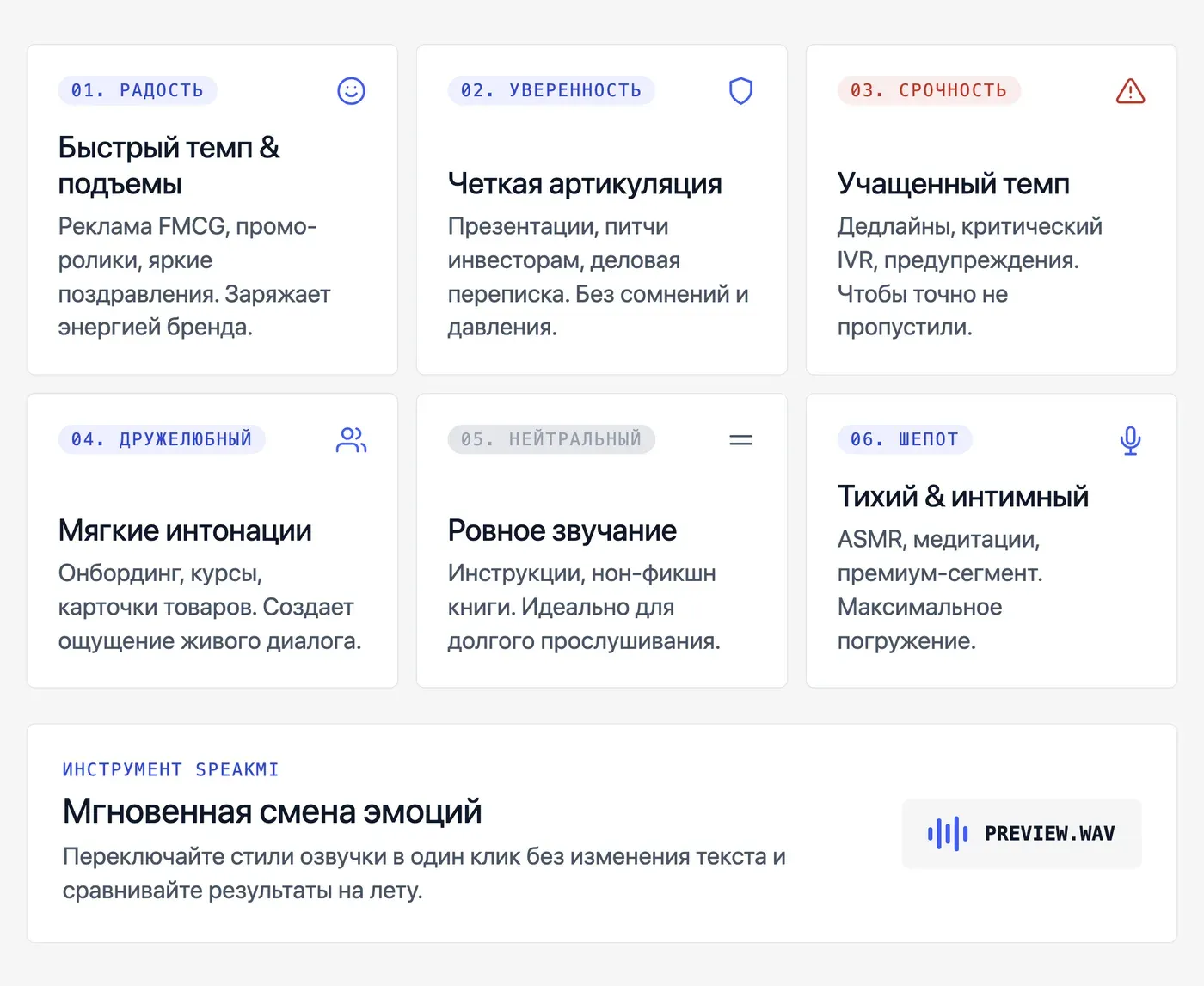Select the 02. УВЕРЕННОСТЬ tag
This screenshot has height=986, width=1204.
pyautogui.click(x=551, y=90)
